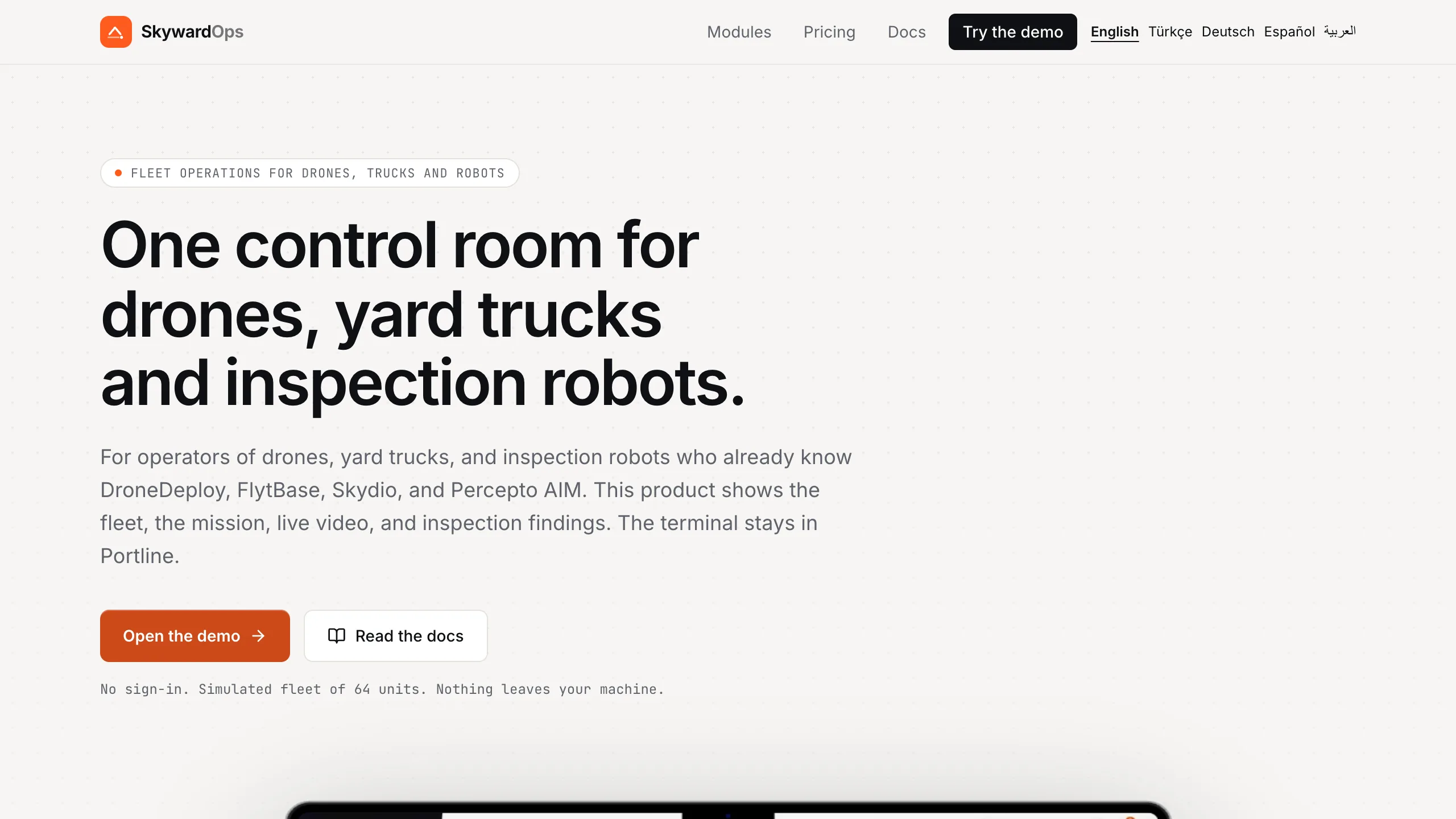Screen dimensions: 1456x819
Task: Open the Modules navigation item
Action: click(739, 32)
